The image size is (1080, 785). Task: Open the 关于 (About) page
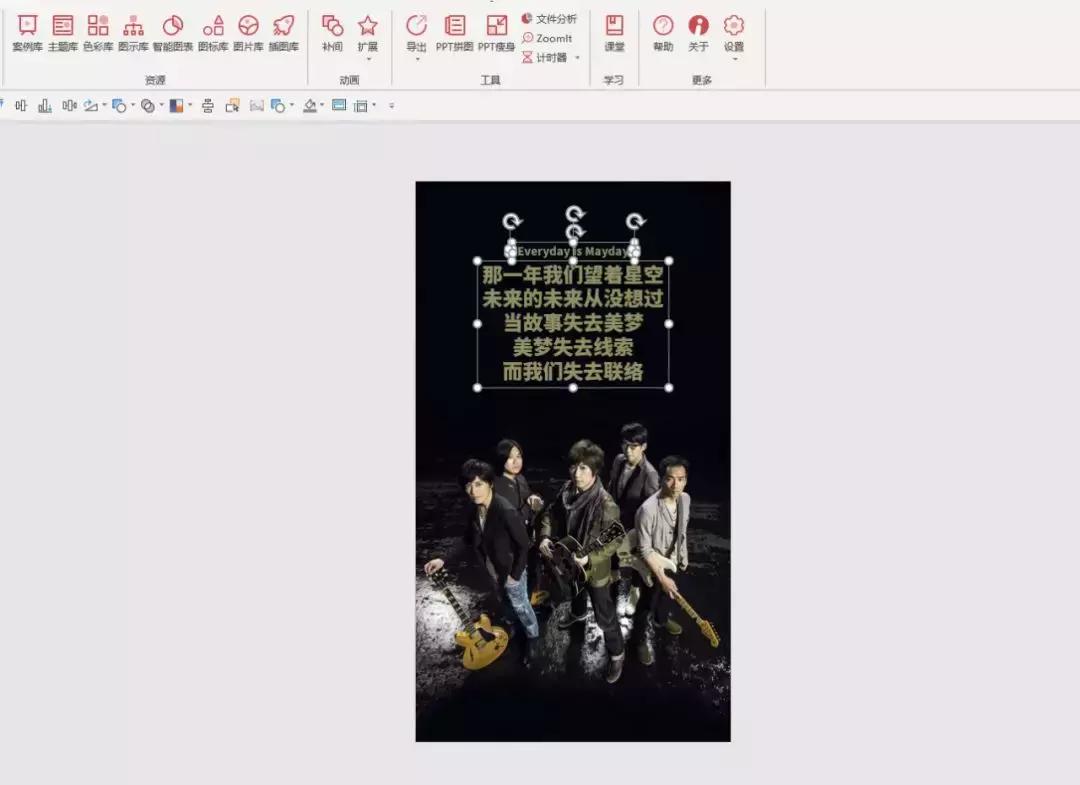(x=698, y=33)
